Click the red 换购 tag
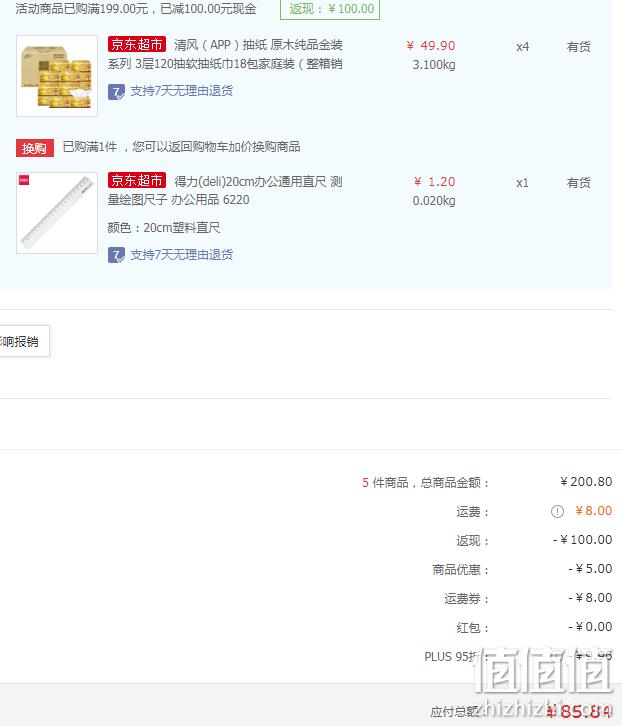Screen dimensions: 622x726 (x=35, y=148)
